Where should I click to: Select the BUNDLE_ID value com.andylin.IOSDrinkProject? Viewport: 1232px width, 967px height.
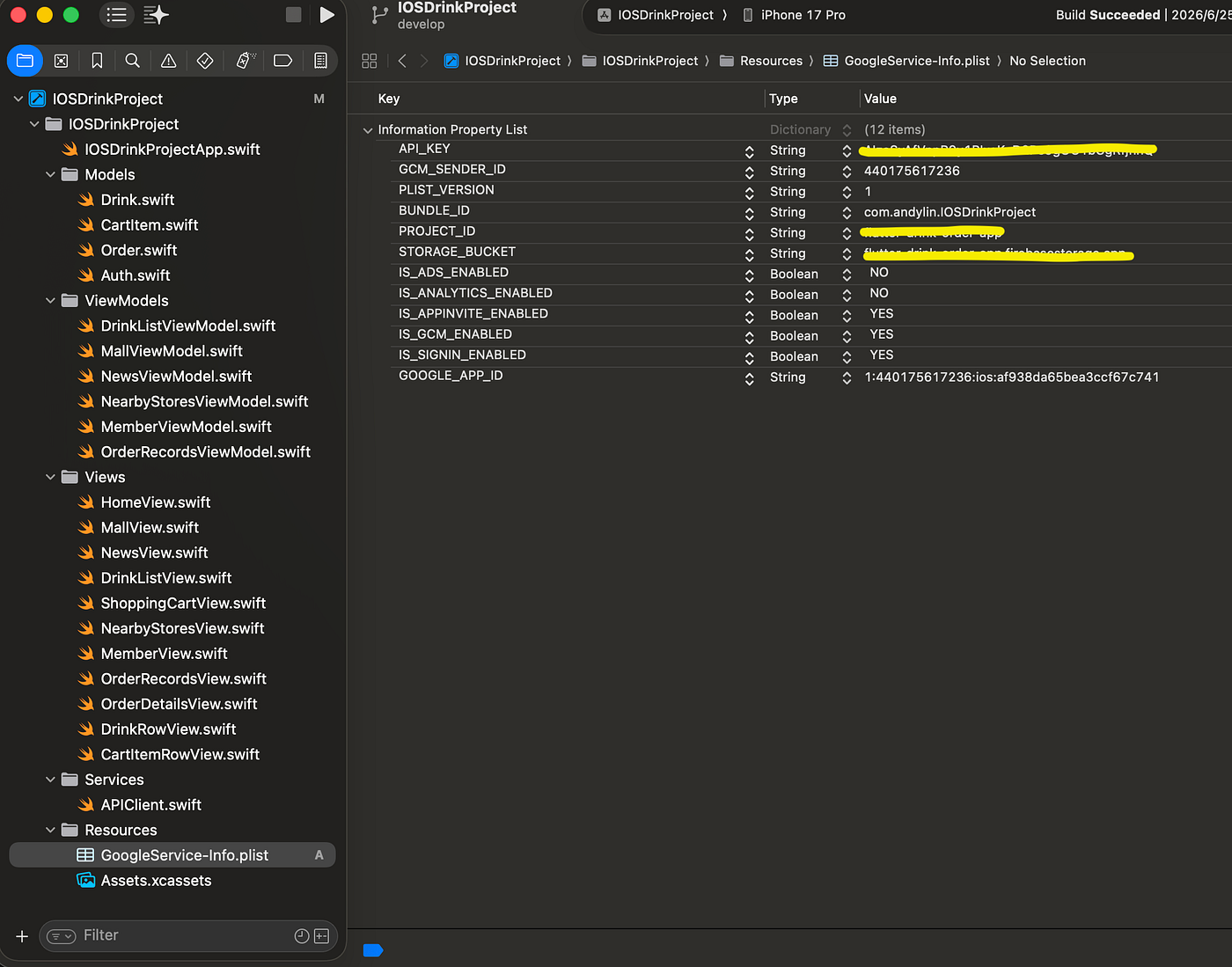(950, 212)
